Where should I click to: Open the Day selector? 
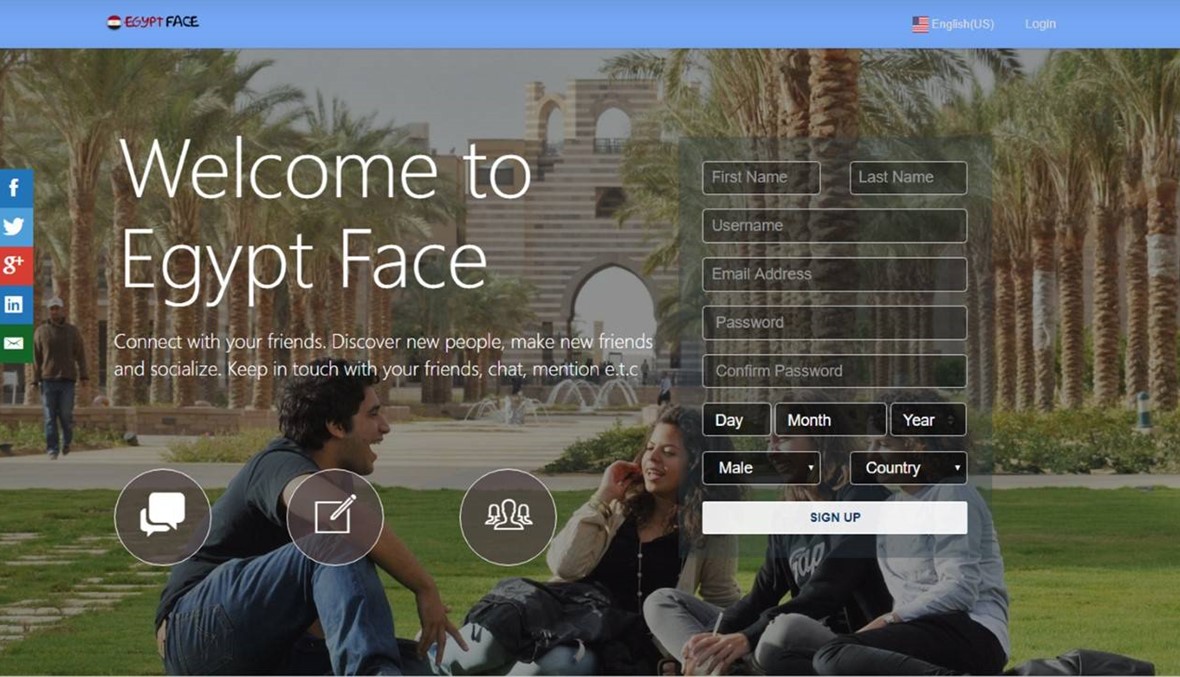pos(736,420)
